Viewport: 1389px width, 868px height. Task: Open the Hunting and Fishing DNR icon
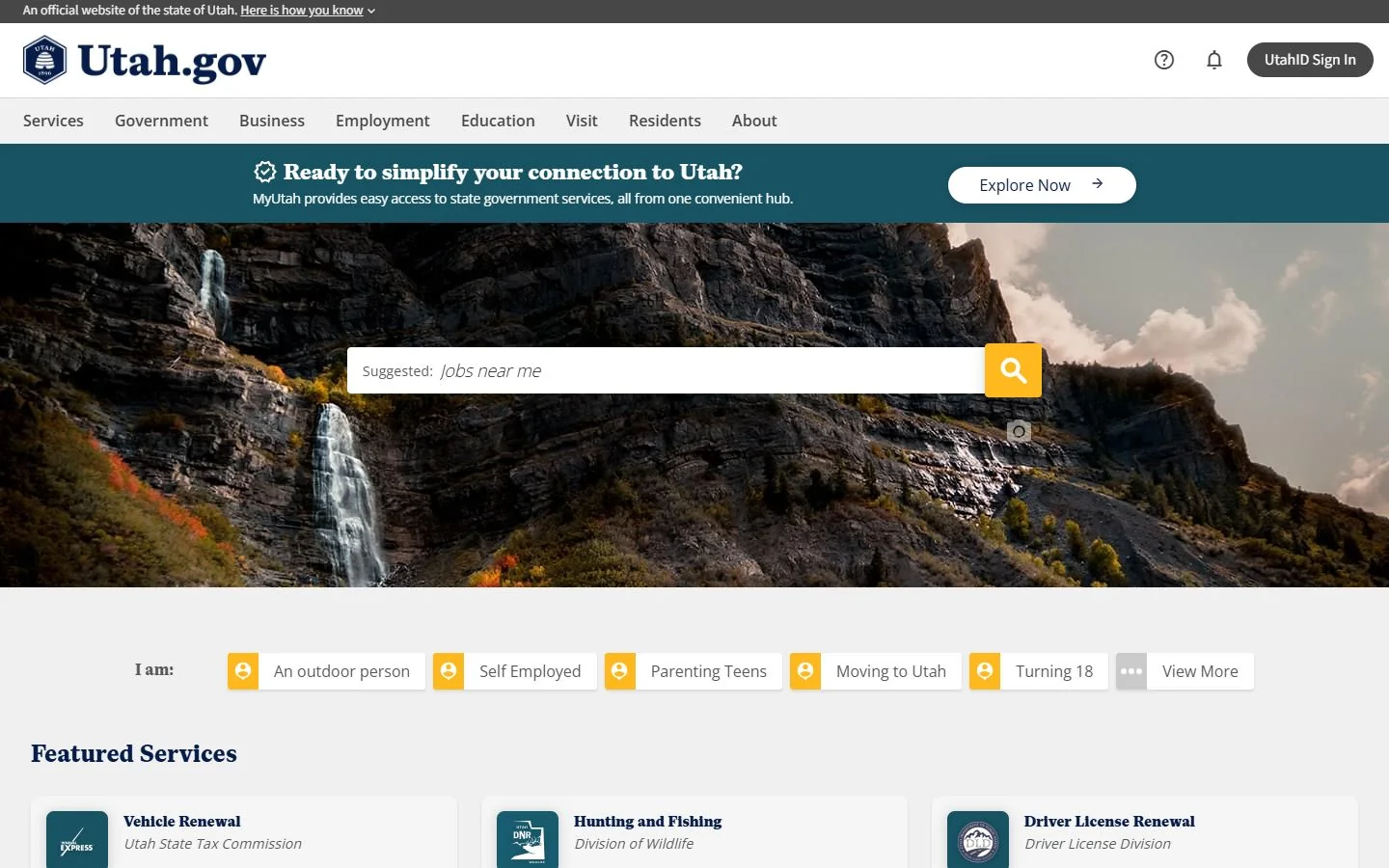tap(528, 840)
